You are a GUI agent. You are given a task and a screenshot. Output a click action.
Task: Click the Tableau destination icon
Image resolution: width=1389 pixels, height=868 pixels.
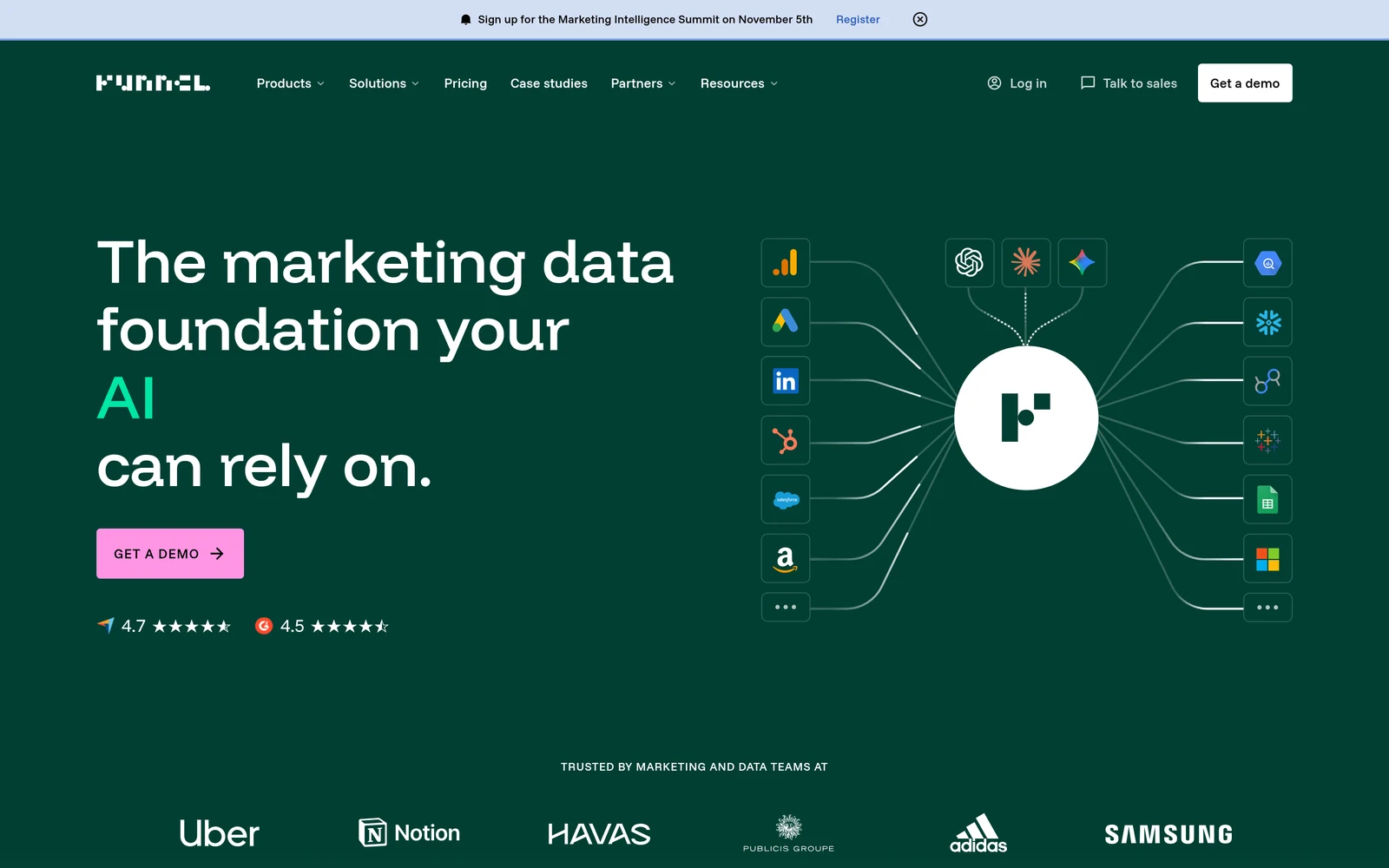[x=1267, y=440]
